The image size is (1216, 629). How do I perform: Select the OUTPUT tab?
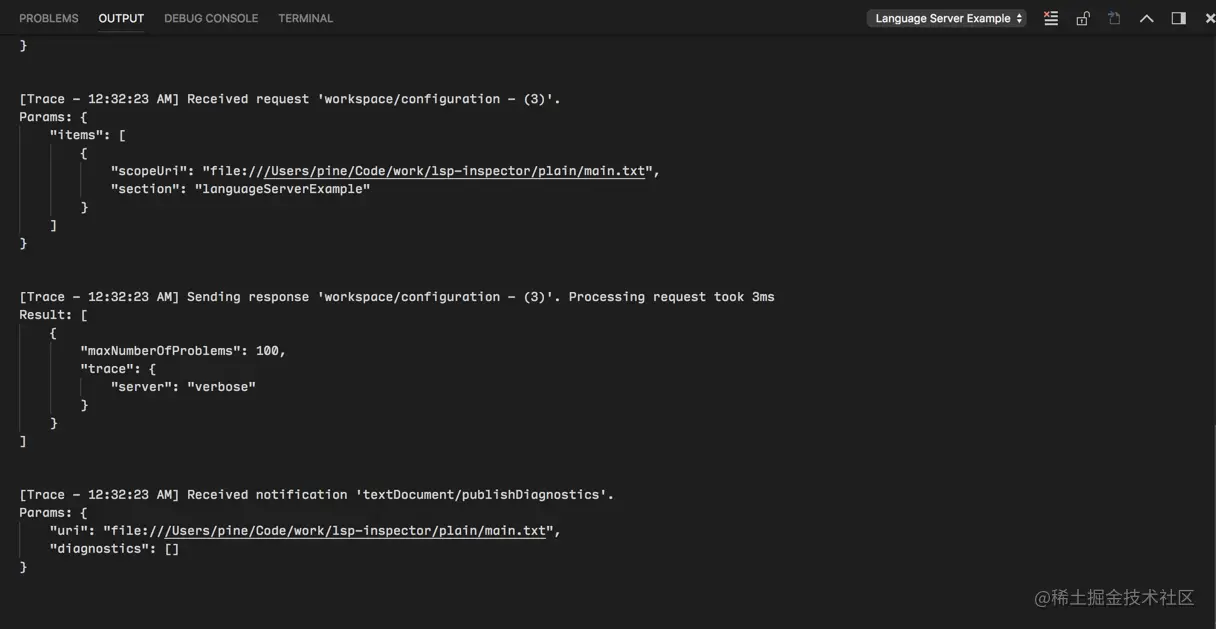coord(121,18)
